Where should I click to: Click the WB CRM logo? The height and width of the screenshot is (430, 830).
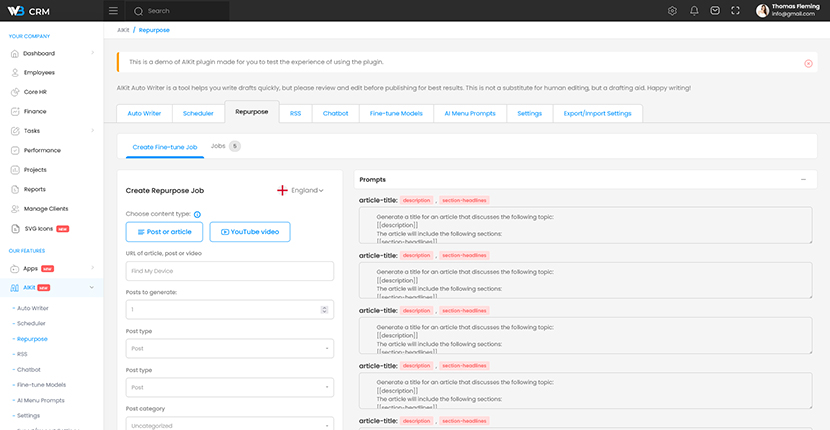pyautogui.click(x=29, y=11)
